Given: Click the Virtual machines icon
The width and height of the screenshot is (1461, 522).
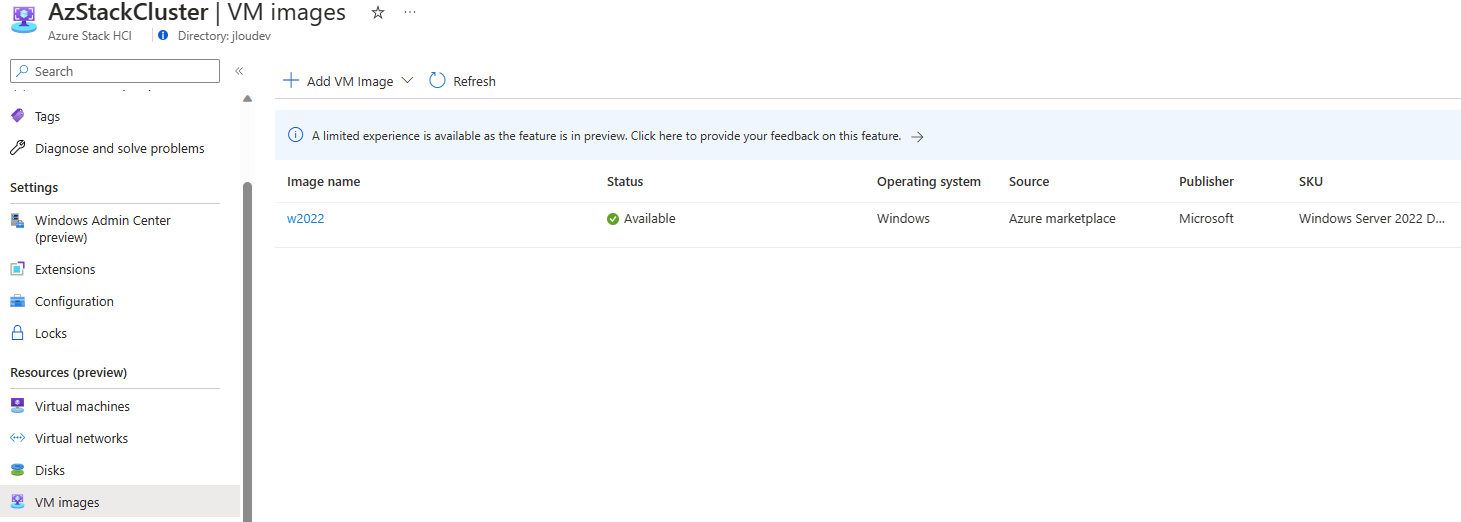Looking at the screenshot, I should click(x=18, y=406).
